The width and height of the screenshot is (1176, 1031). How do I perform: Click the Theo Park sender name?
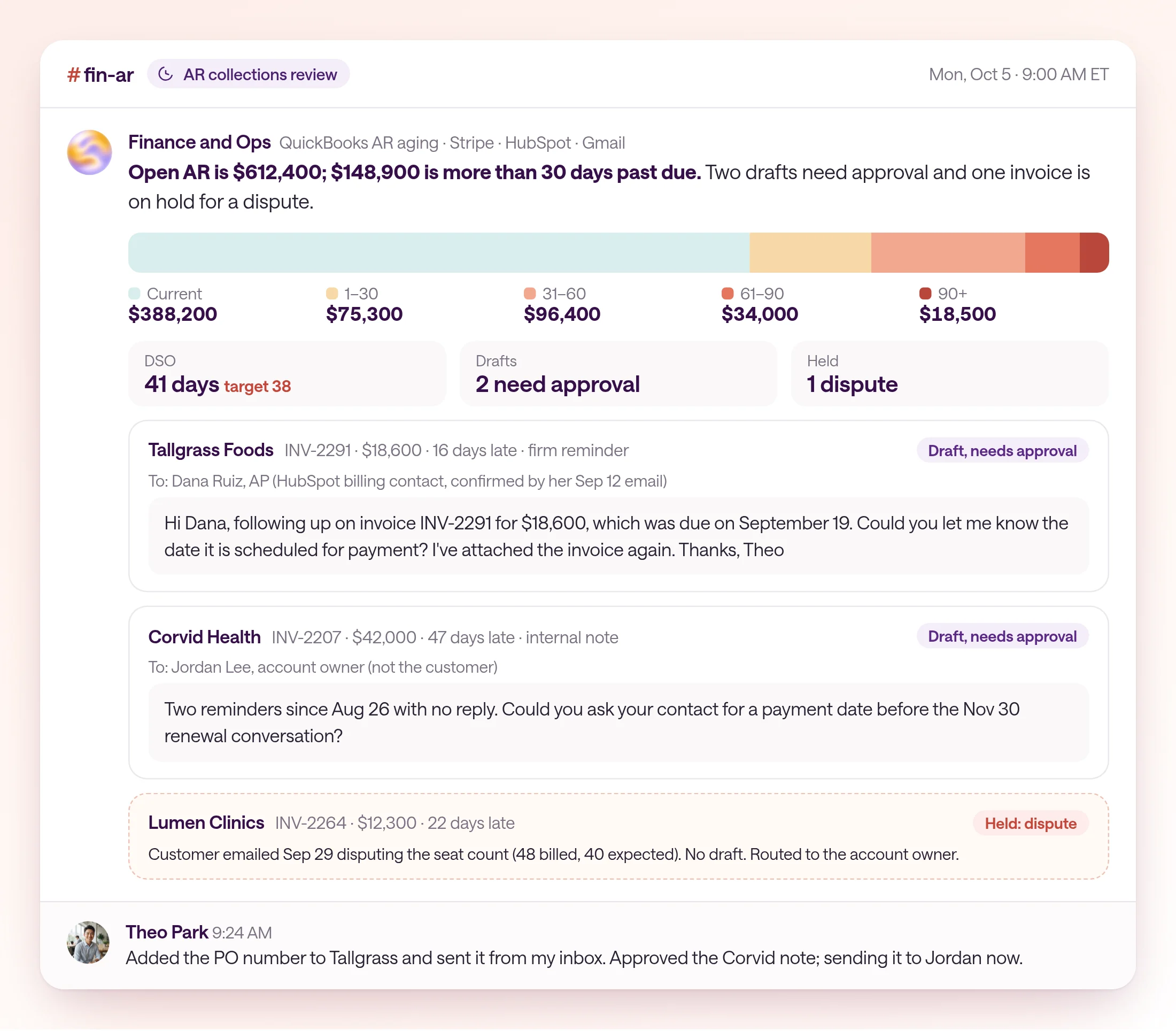pyautogui.click(x=167, y=932)
